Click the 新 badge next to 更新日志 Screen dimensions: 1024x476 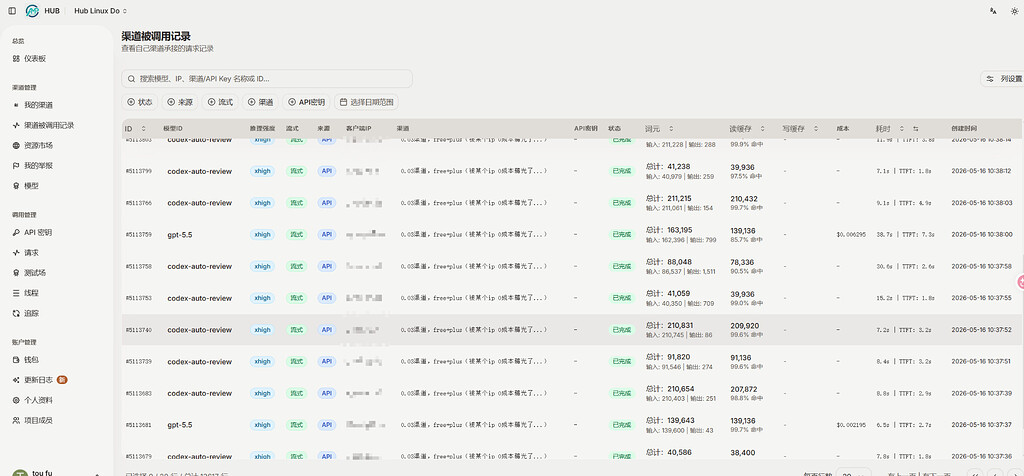tap(62, 379)
